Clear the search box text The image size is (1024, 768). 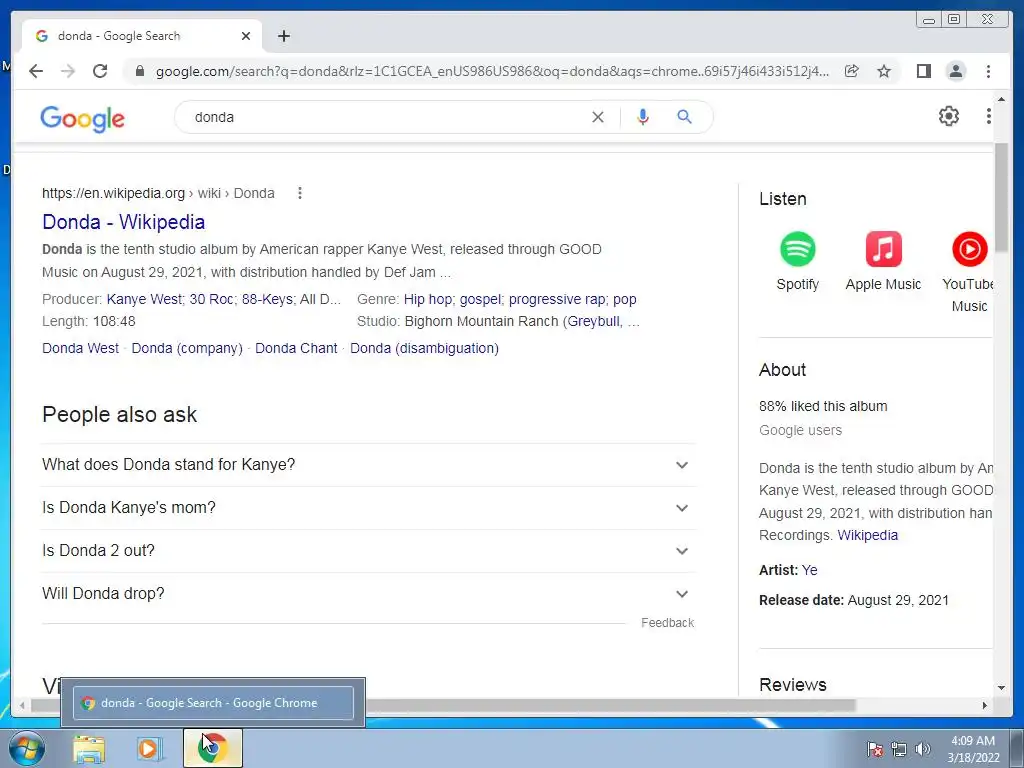[598, 117]
